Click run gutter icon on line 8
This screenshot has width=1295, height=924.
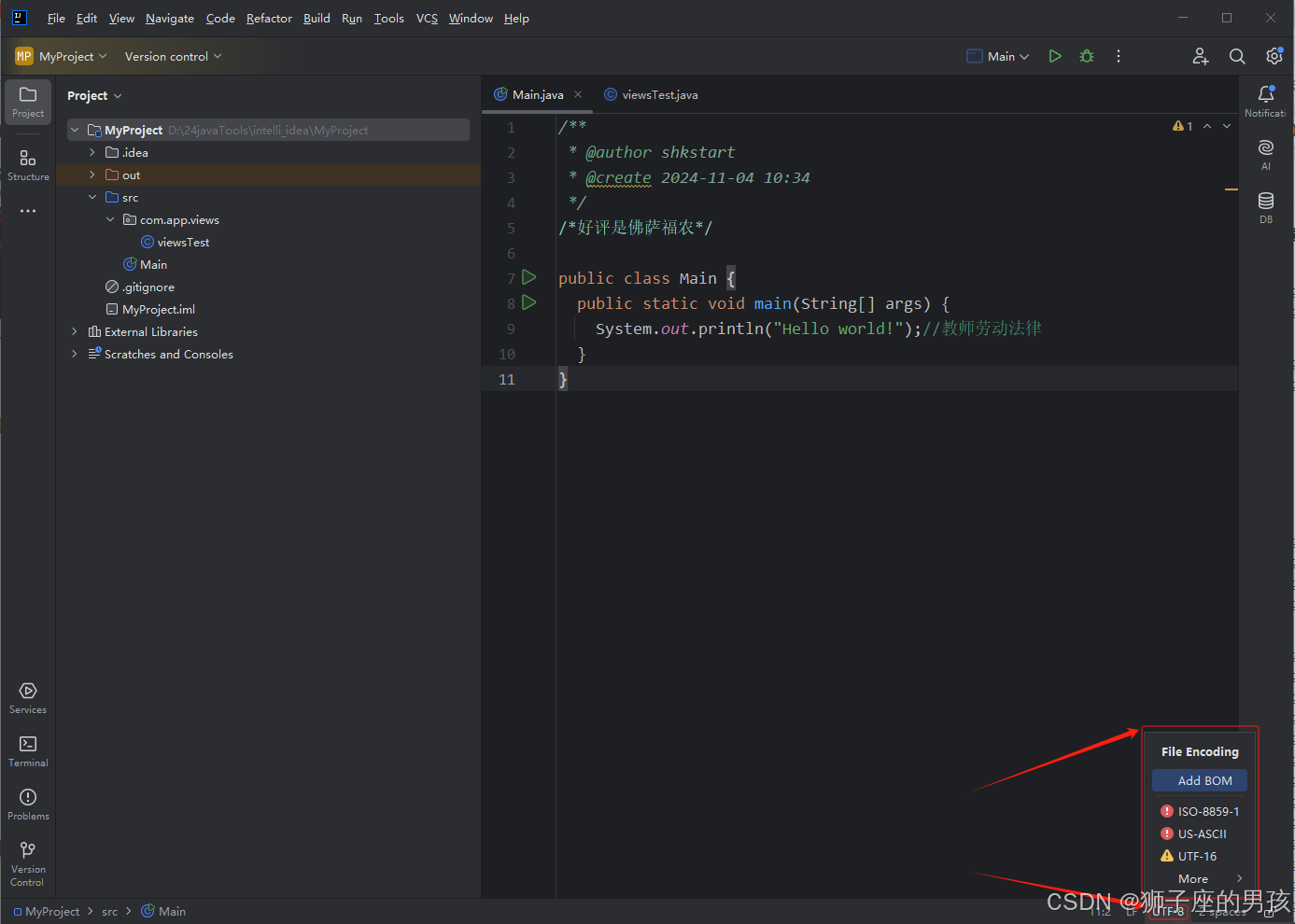(x=529, y=302)
